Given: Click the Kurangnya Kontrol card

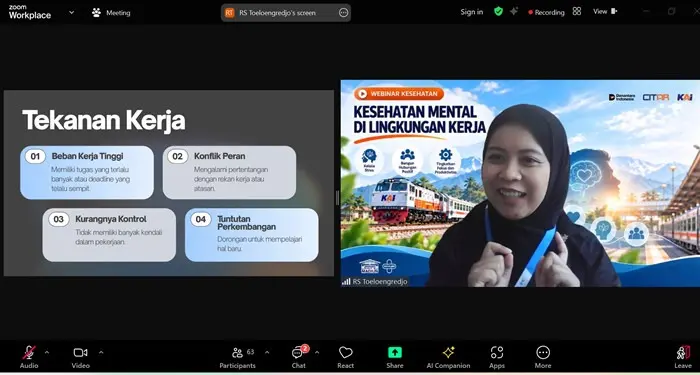Looking at the screenshot, I should tap(109, 235).
